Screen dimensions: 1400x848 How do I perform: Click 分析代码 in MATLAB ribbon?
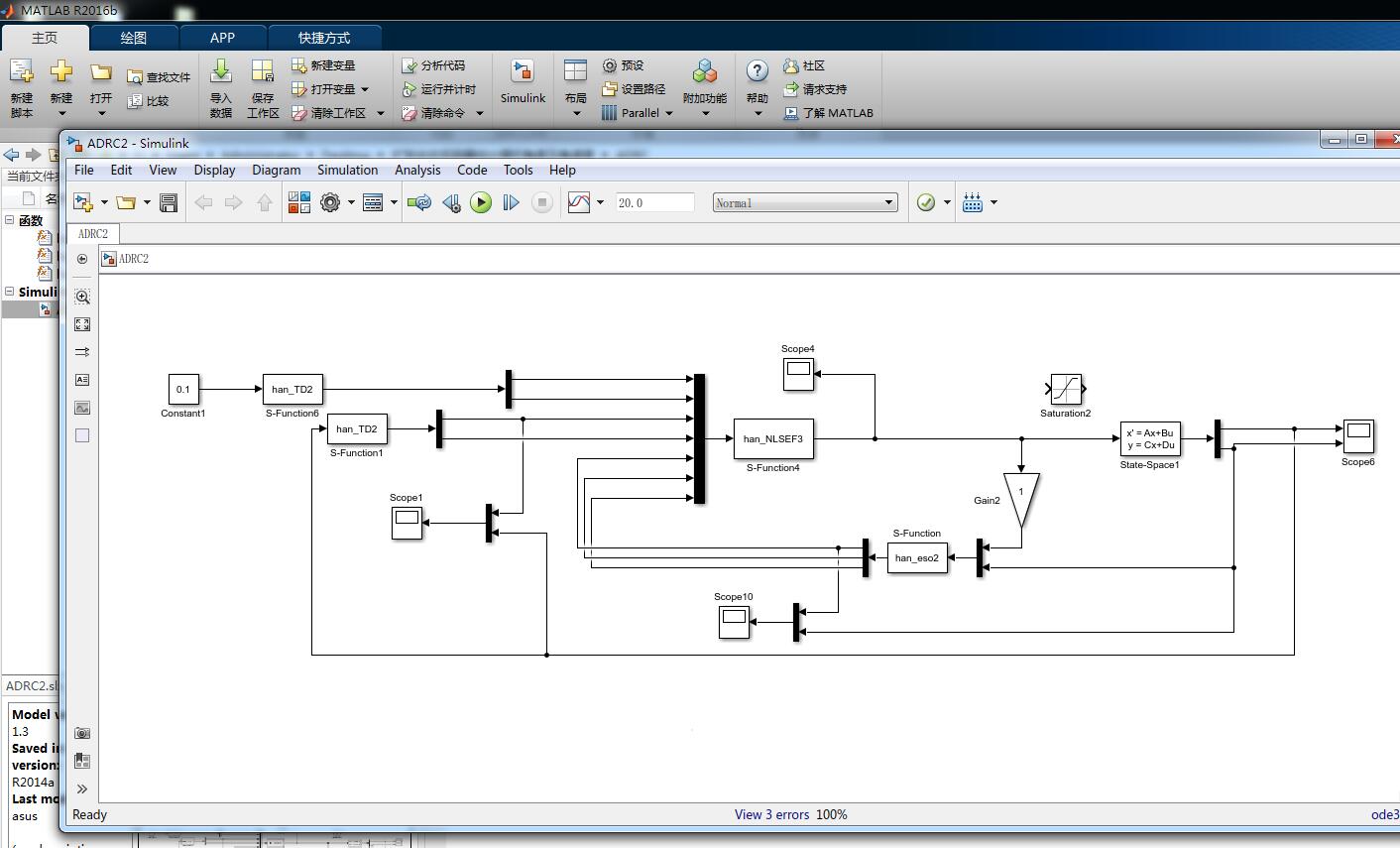pyautogui.click(x=433, y=65)
